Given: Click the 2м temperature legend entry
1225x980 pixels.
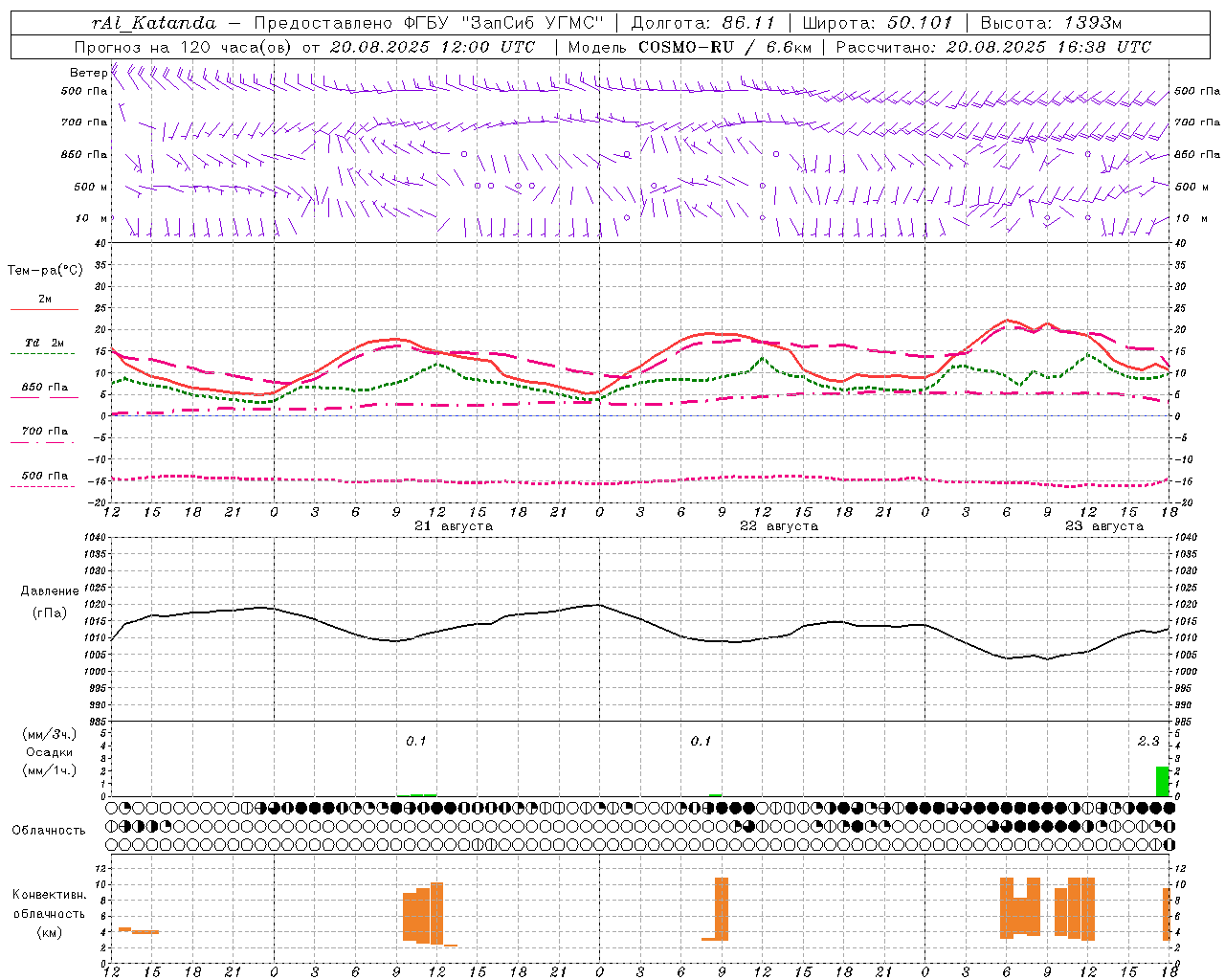Looking at the screenshot, I should pyautogui.click(x=45, y=300).
